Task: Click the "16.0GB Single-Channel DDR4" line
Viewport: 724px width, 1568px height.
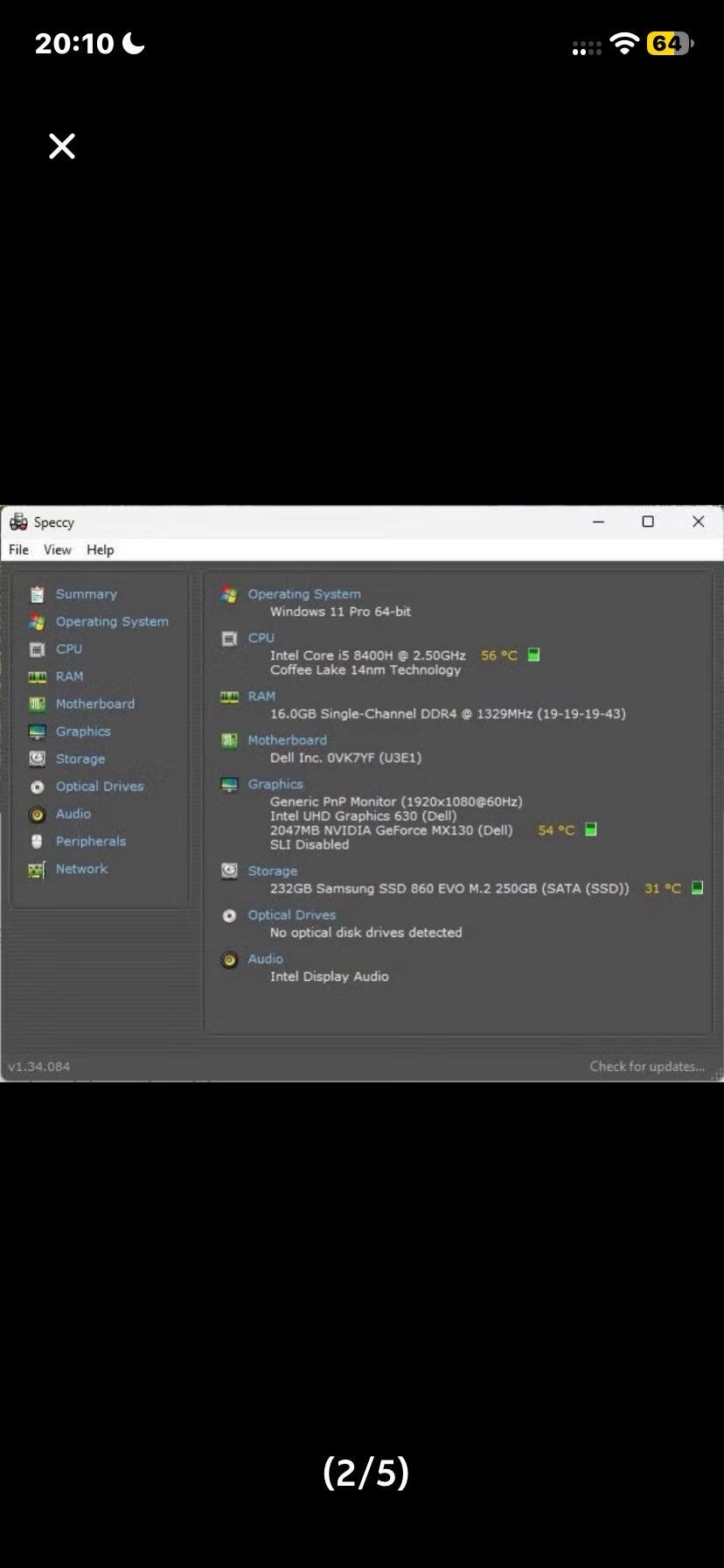Action: (448, 714)
